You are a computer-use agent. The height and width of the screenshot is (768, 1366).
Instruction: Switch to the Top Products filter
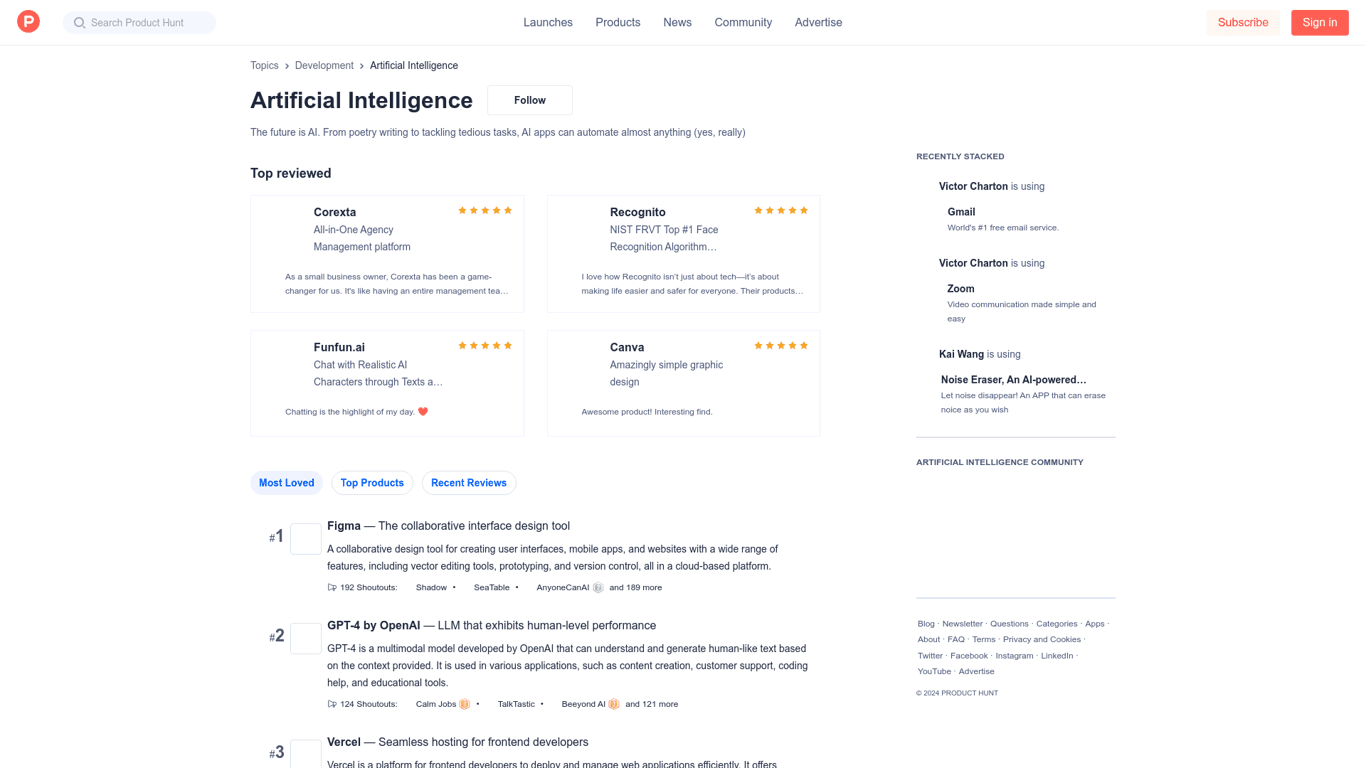[x=372, y=483]
